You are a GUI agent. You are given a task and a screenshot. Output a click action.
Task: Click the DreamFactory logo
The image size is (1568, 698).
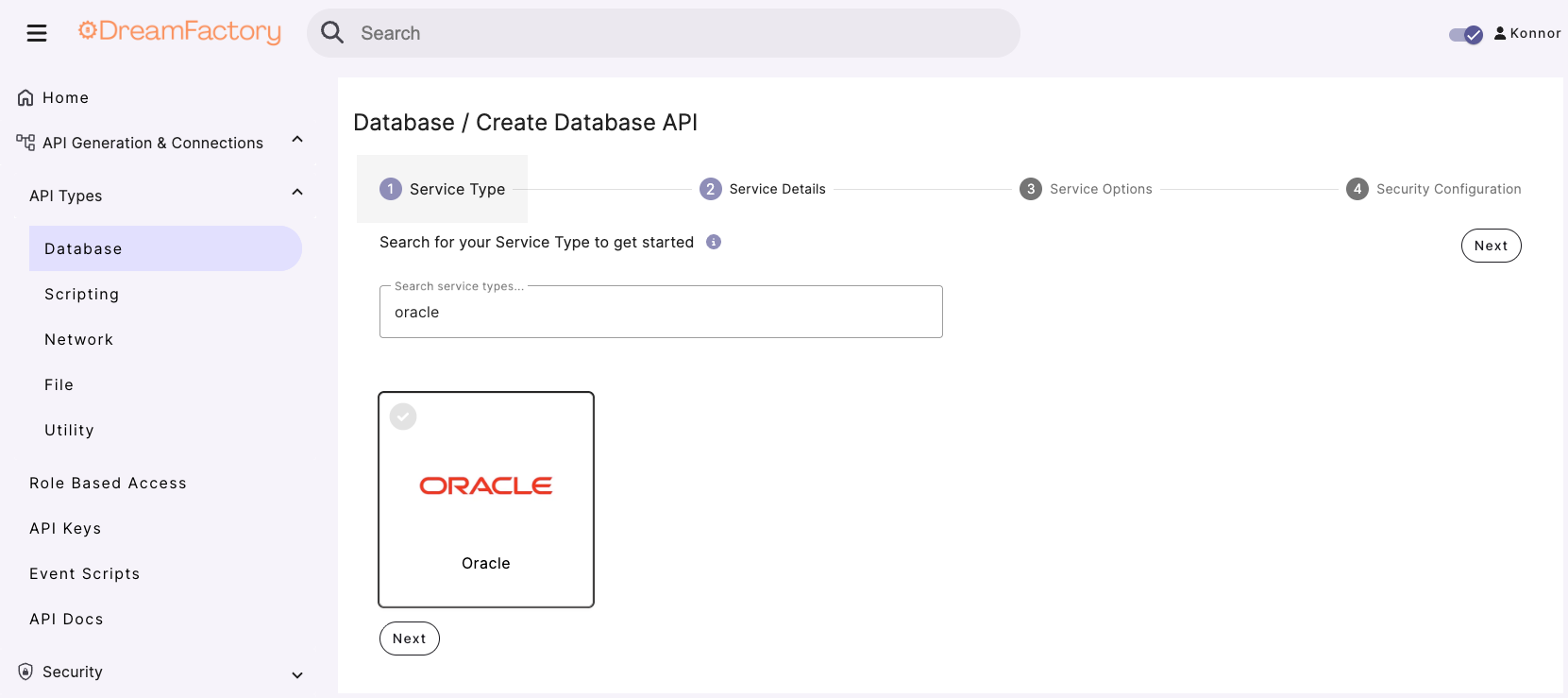pos(179,32)
